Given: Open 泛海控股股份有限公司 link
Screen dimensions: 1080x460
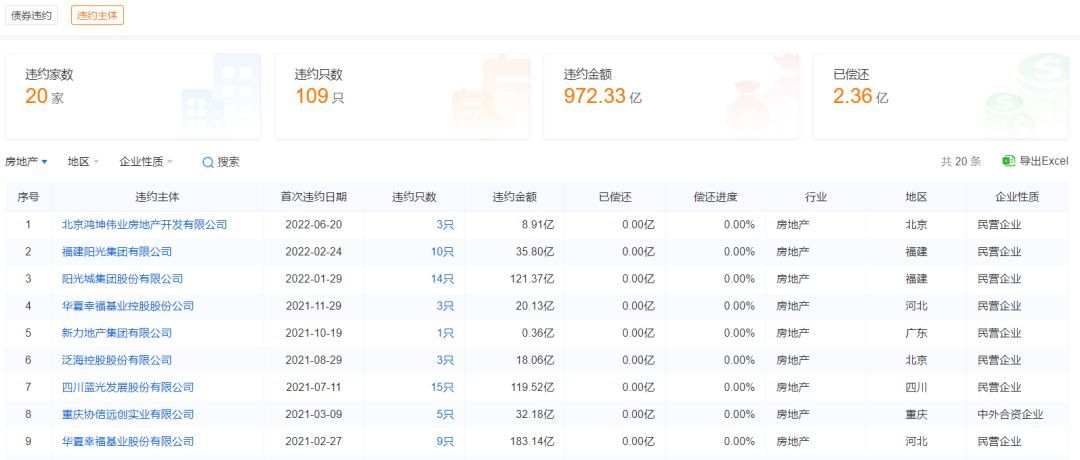Looking at the screenshot, I should pos(117,360).
